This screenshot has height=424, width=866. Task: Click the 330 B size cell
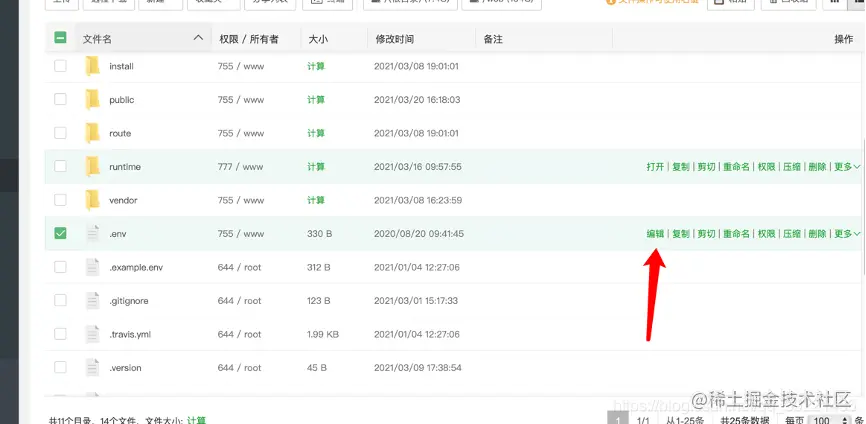[319, 234]
